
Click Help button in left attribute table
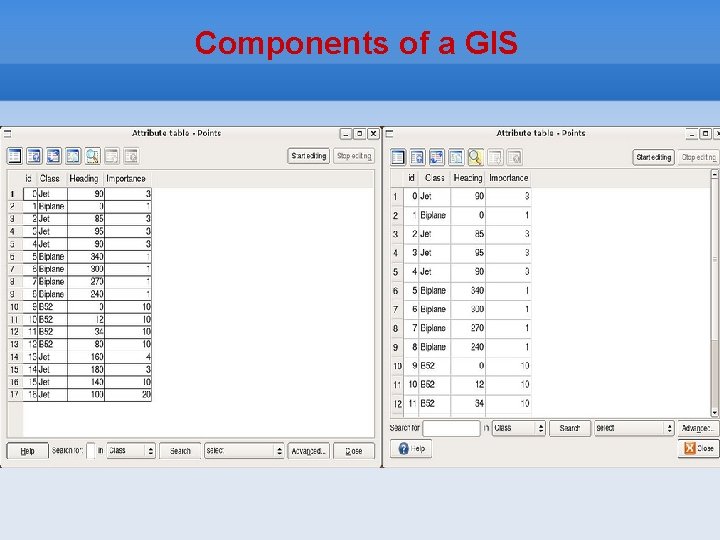point(28,451)
